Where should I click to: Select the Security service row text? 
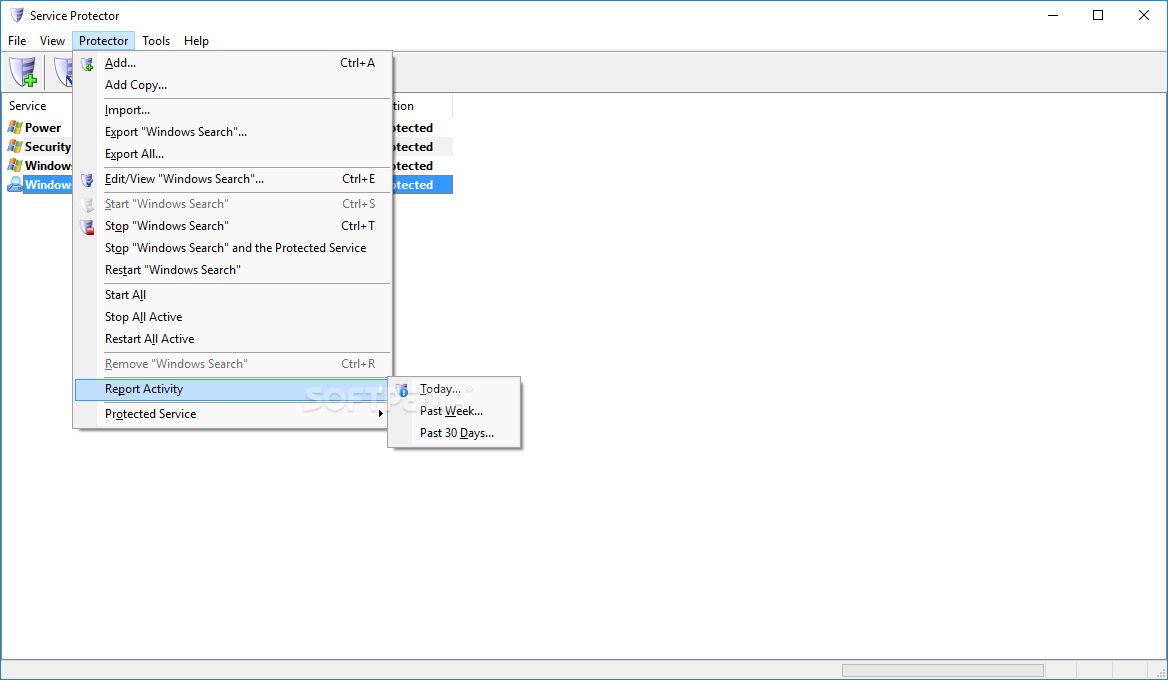click(48, 147)
